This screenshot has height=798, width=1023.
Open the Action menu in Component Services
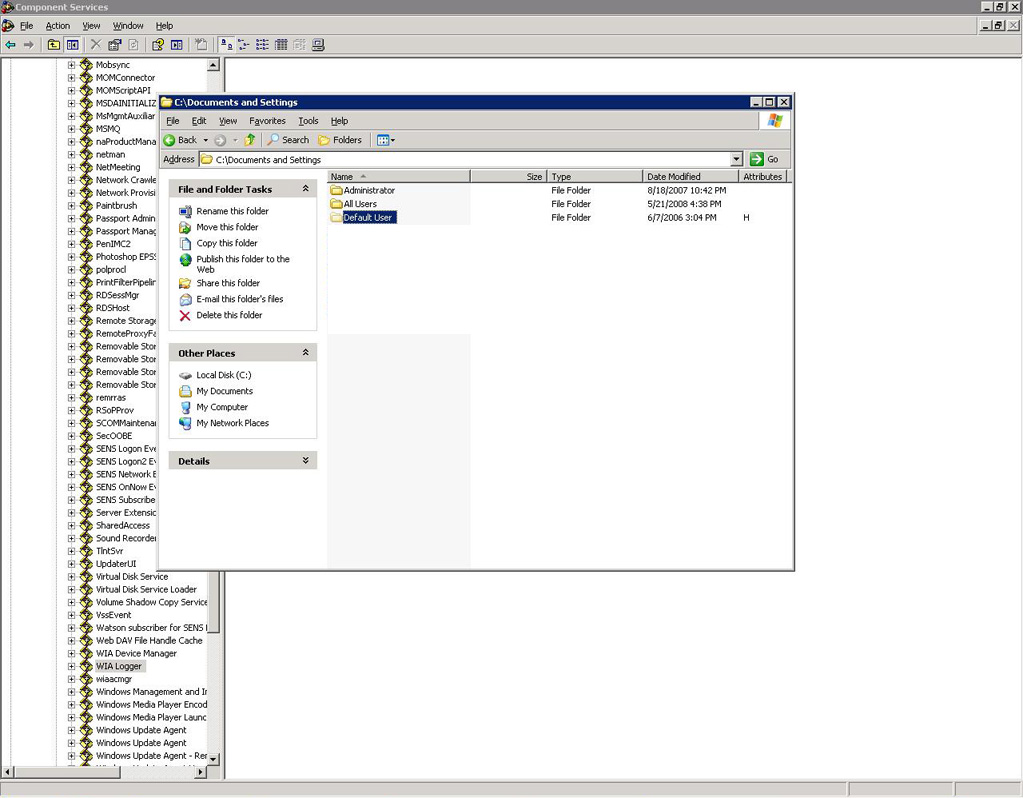[x=57, y=25]
